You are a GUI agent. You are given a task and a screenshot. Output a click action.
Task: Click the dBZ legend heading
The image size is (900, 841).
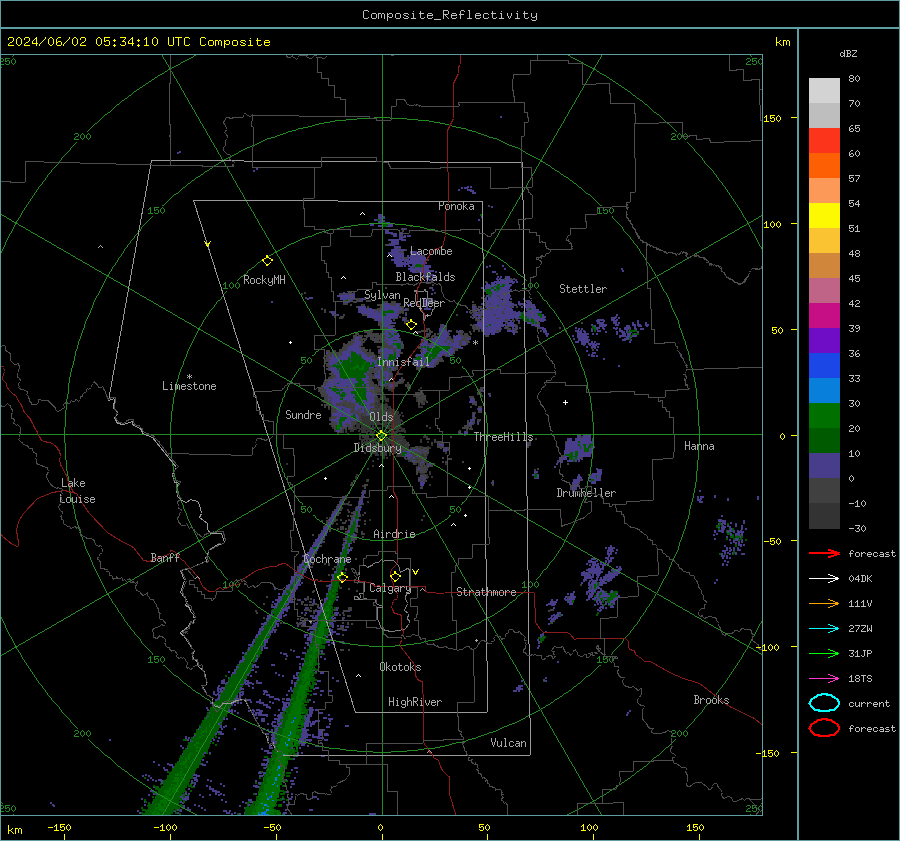[848, 53]
